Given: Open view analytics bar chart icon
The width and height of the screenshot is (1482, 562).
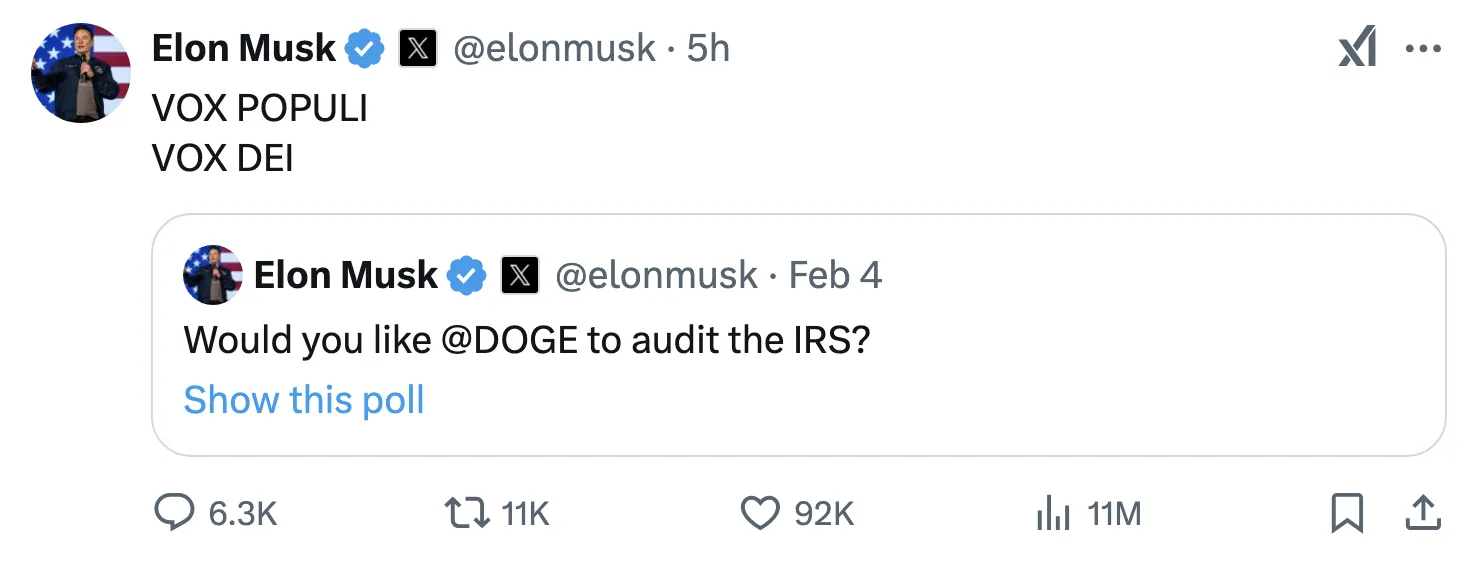Looking at the screenshot, I should (1053, 514).
